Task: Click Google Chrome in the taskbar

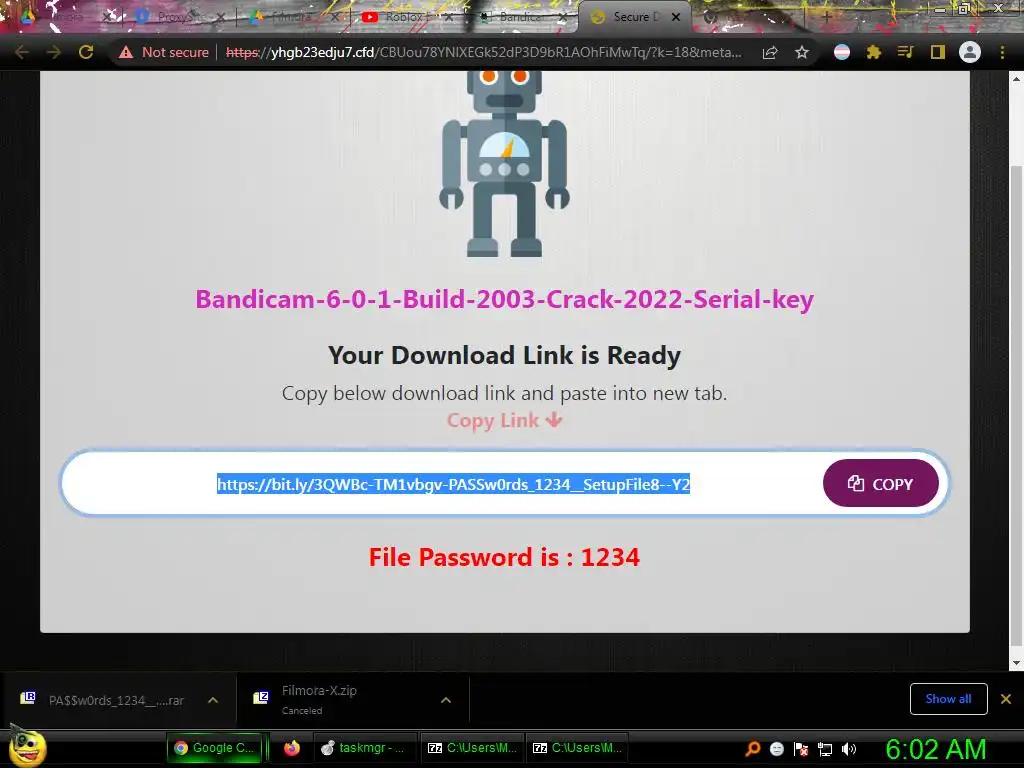Action: point(214,748)
